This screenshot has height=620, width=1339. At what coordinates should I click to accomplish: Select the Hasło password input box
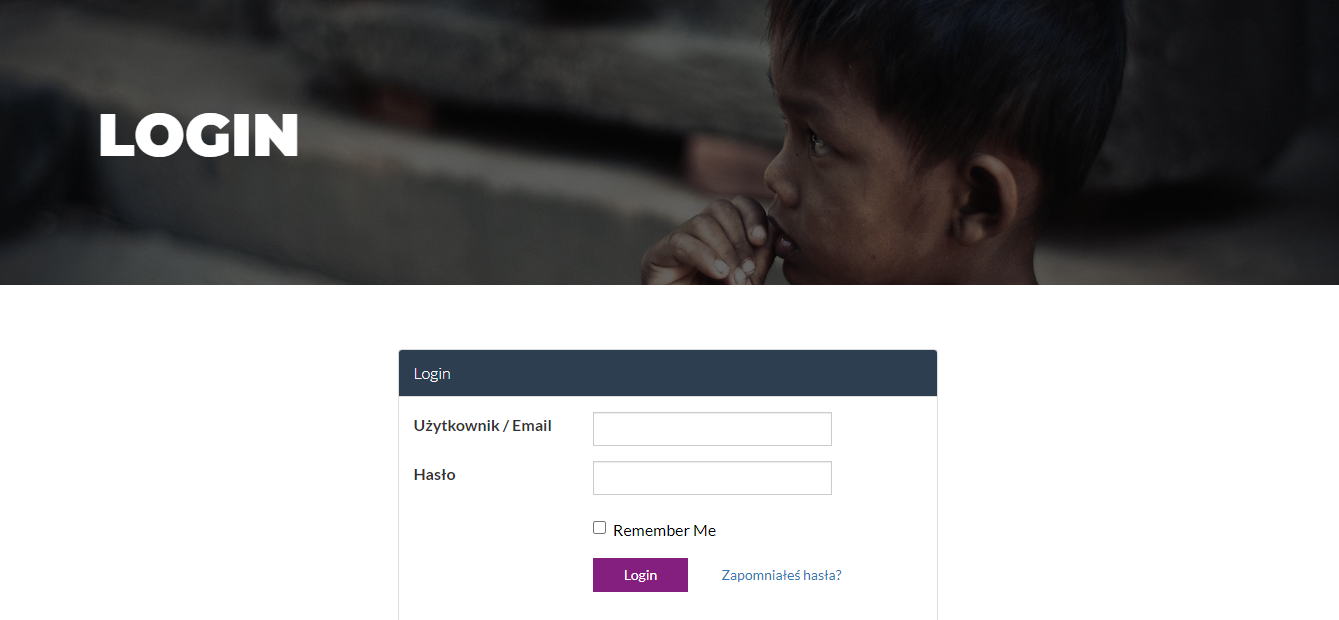[712, 478]
